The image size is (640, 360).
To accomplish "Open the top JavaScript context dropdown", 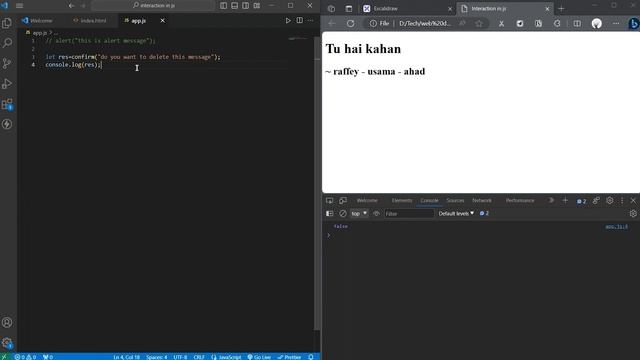I will 359,213.
